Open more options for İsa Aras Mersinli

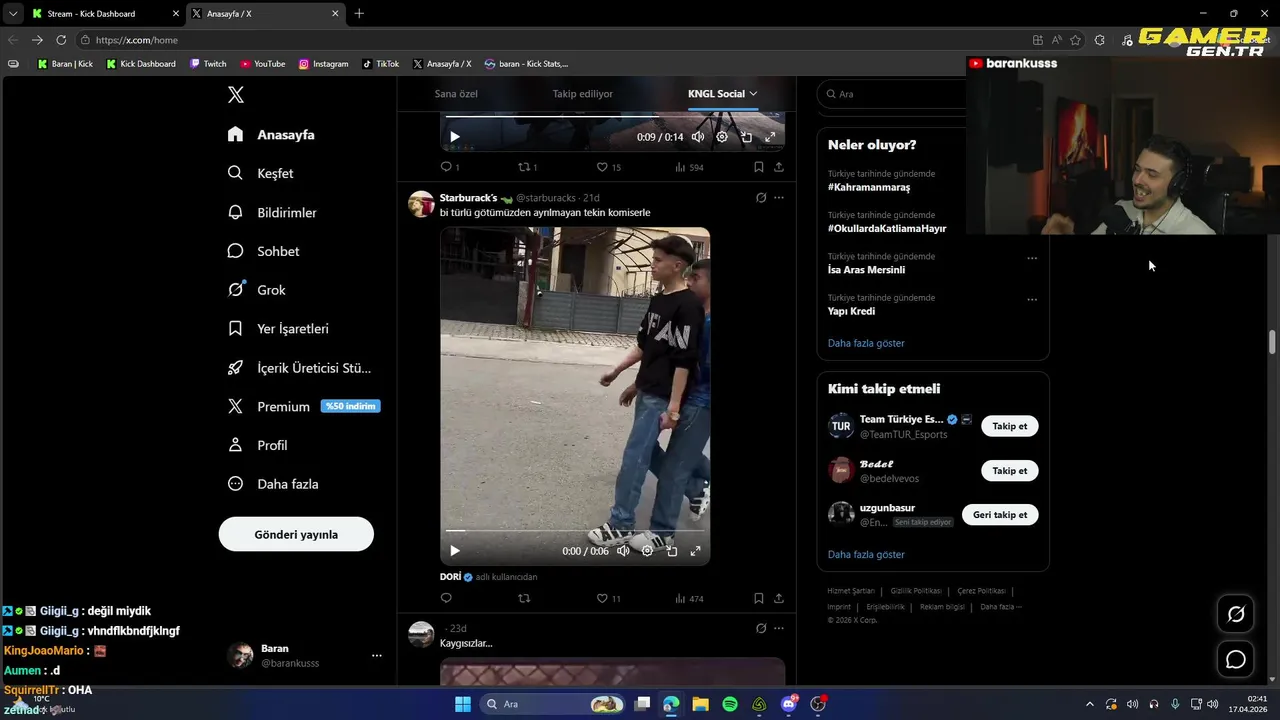click(1032, 258)
